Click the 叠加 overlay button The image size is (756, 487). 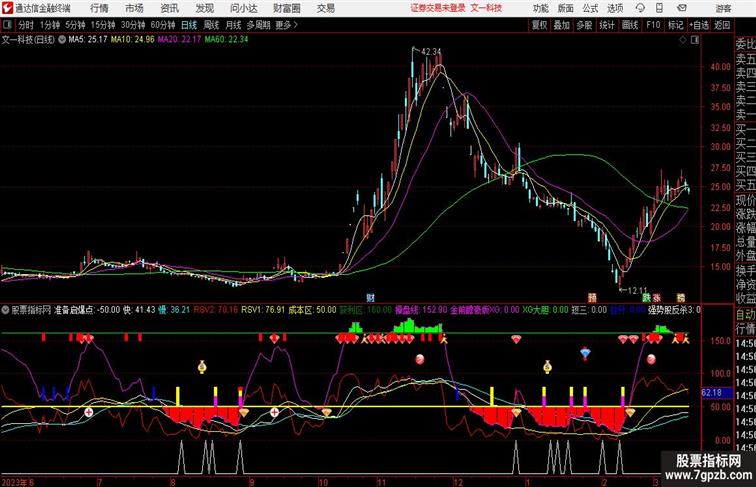[x=562, y=25]
